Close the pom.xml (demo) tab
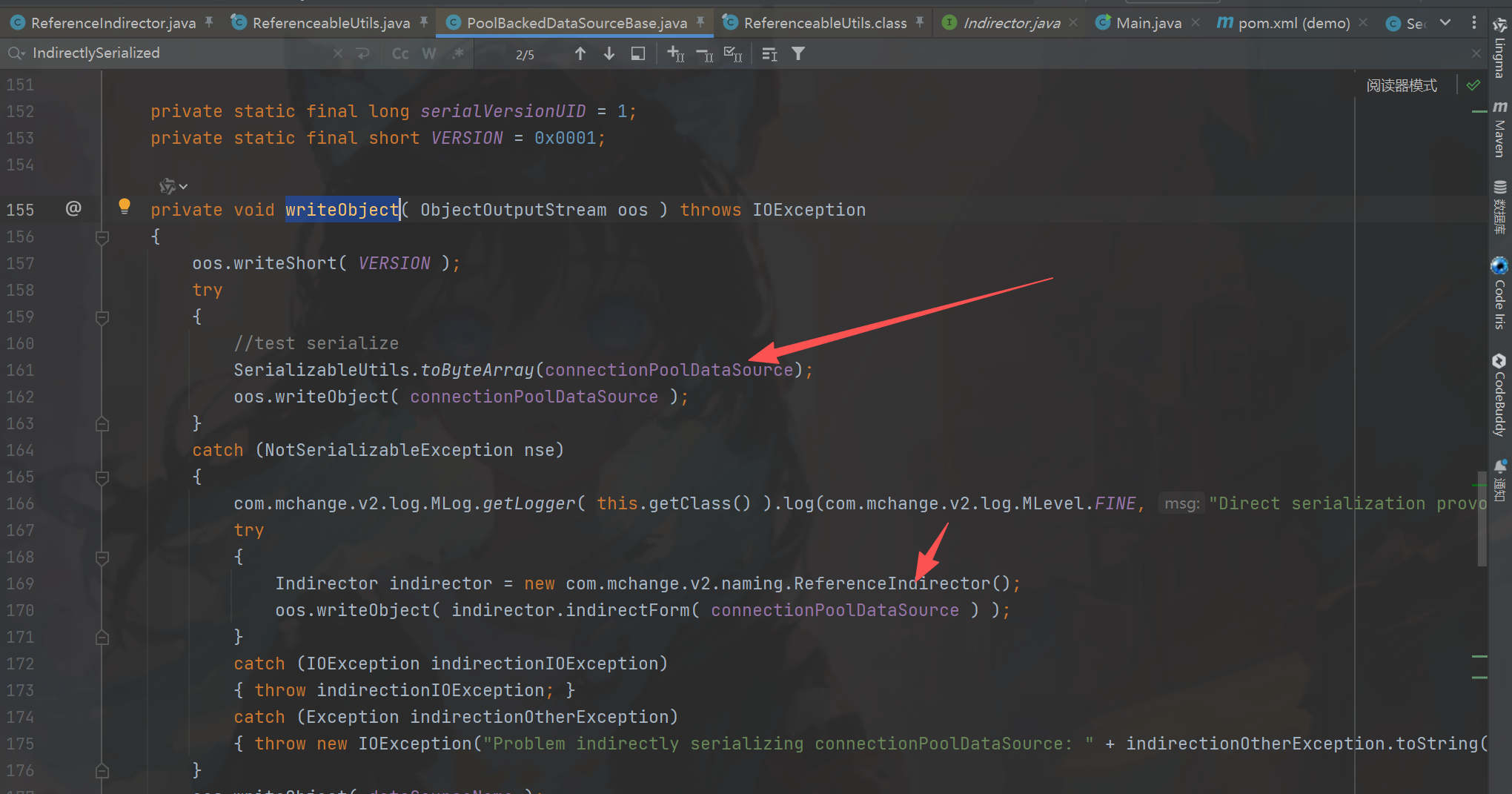The image size is (1512, 794). tap(1363, 23)
